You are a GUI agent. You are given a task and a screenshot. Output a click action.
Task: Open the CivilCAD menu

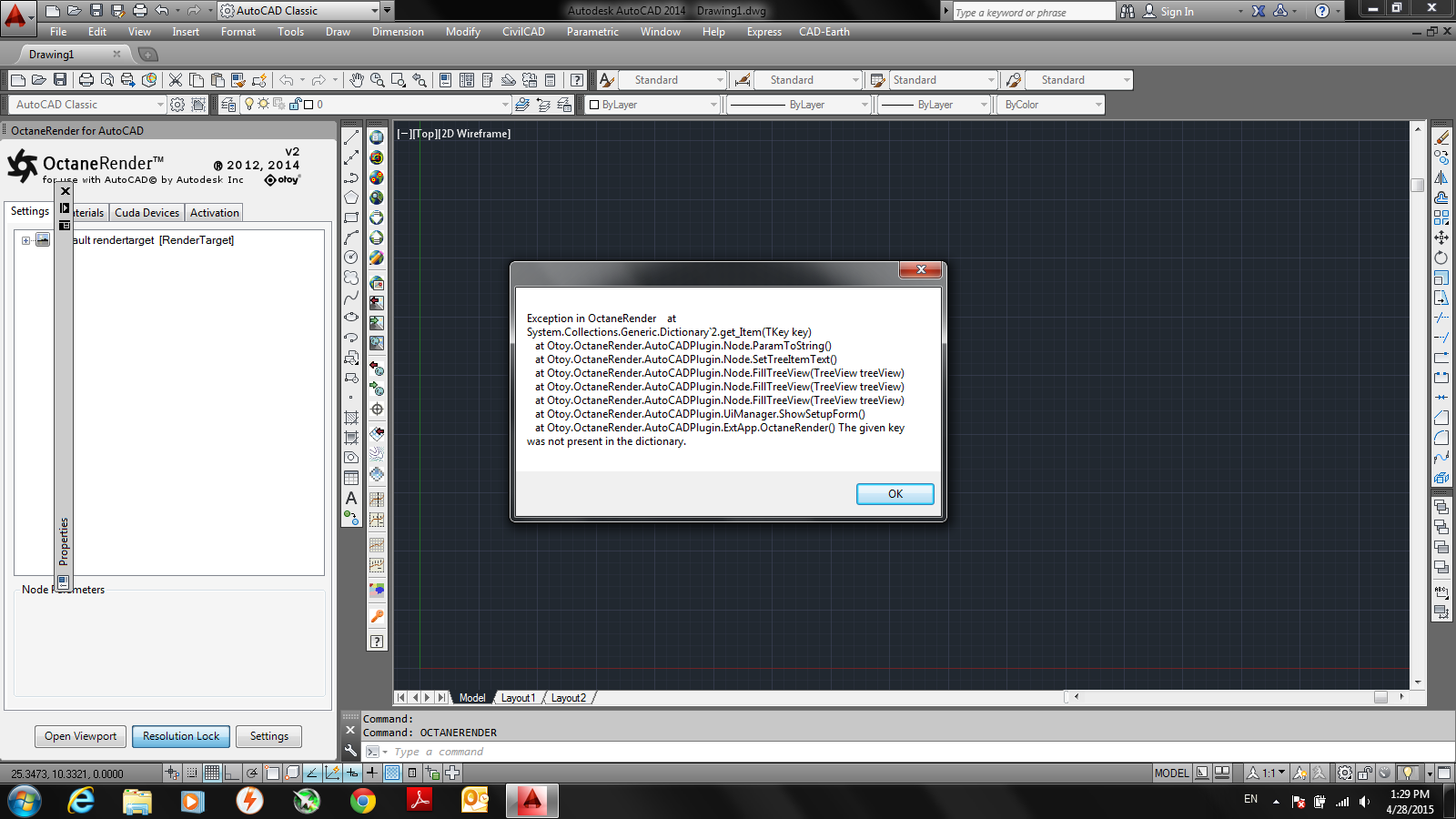[524, 32]
